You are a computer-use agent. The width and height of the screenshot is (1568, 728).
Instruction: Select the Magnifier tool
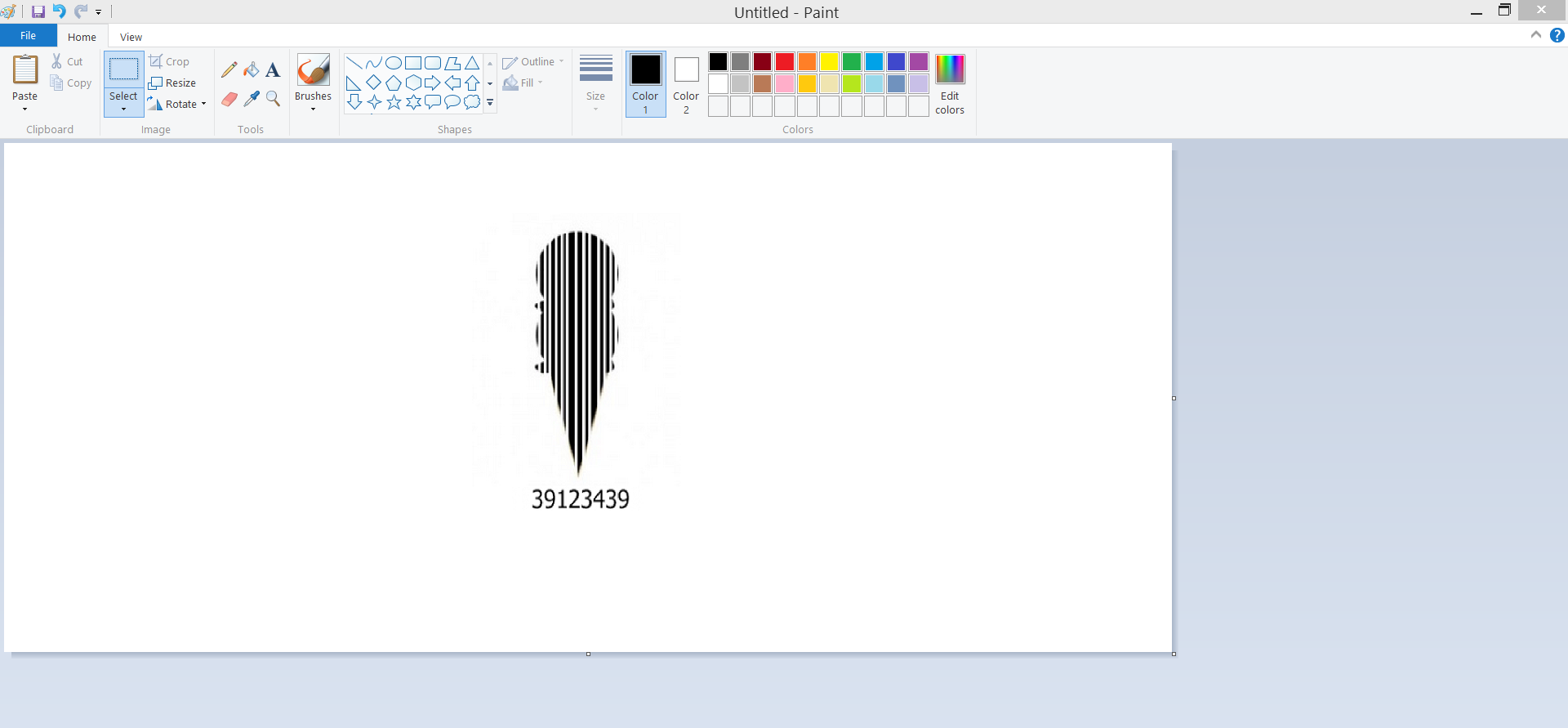[x=273, y=99]
